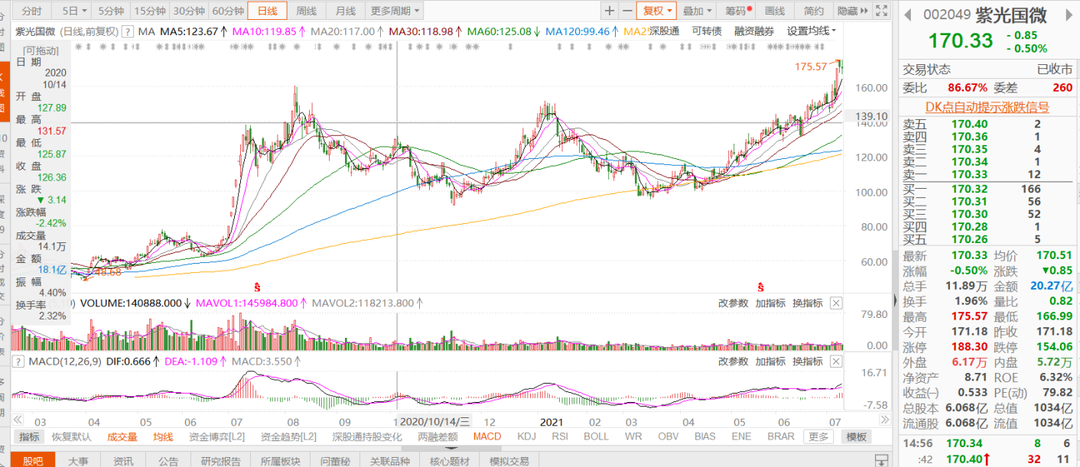This screenshot has height=467, width=1080.
Task: Toggle the 成交量 volume indicator
Action: (122, 437)
